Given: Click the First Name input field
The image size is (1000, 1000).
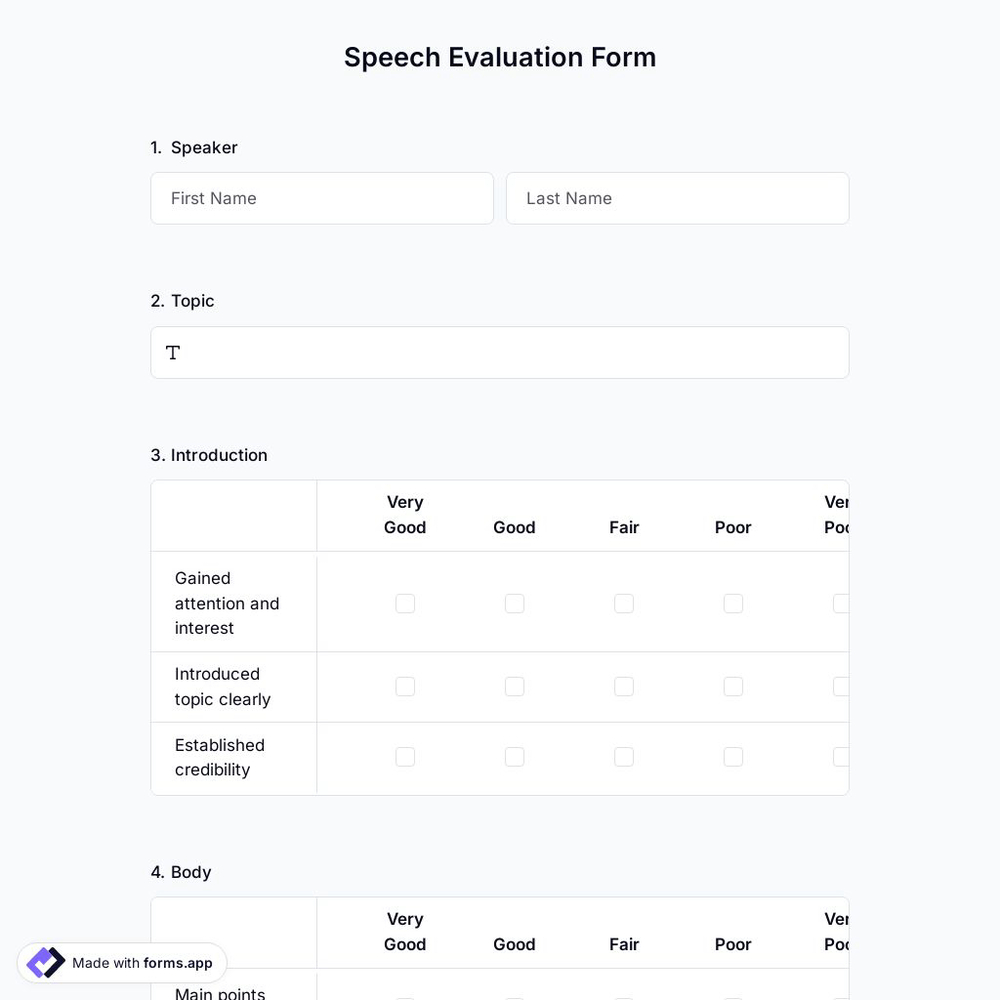Looking at the screenshot, I should pyautogui.click(x=322, y=198).
